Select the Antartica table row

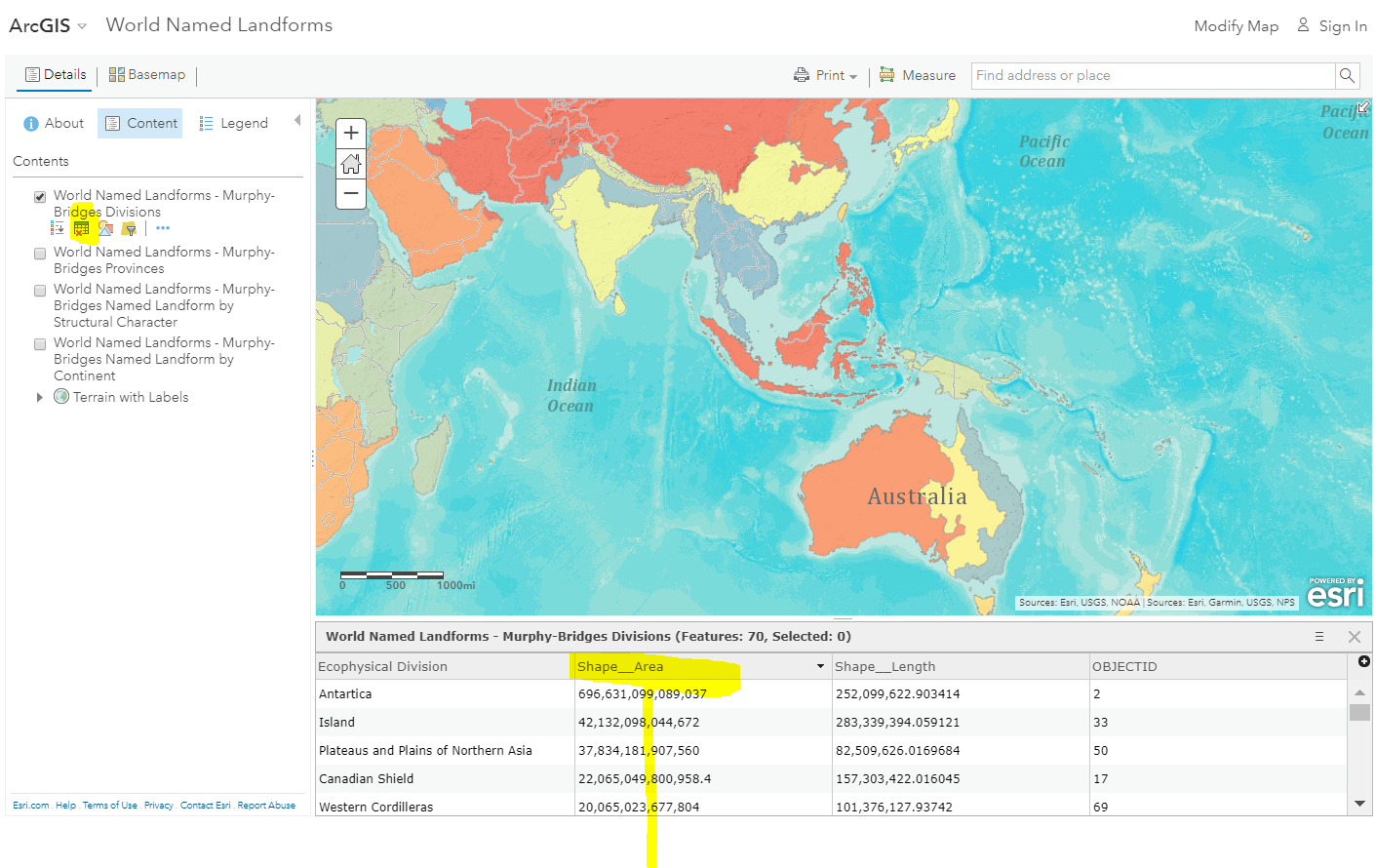(x=831, y=694)
